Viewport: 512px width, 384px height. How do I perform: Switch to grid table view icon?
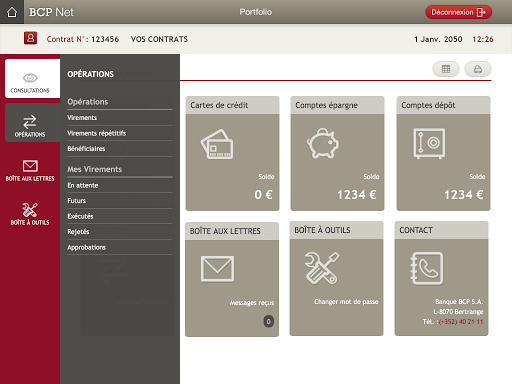pos(446,69)
